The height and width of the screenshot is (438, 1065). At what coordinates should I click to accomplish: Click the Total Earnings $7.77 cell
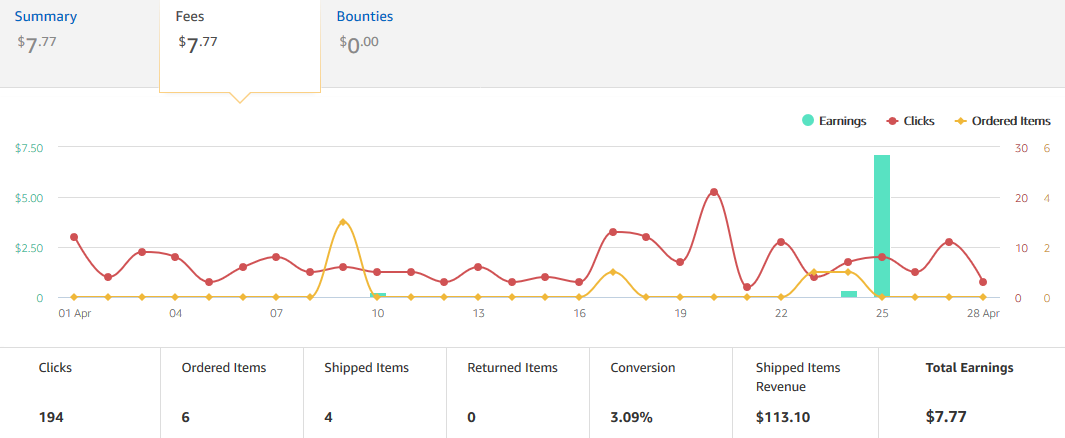click(x=972, y=393)
